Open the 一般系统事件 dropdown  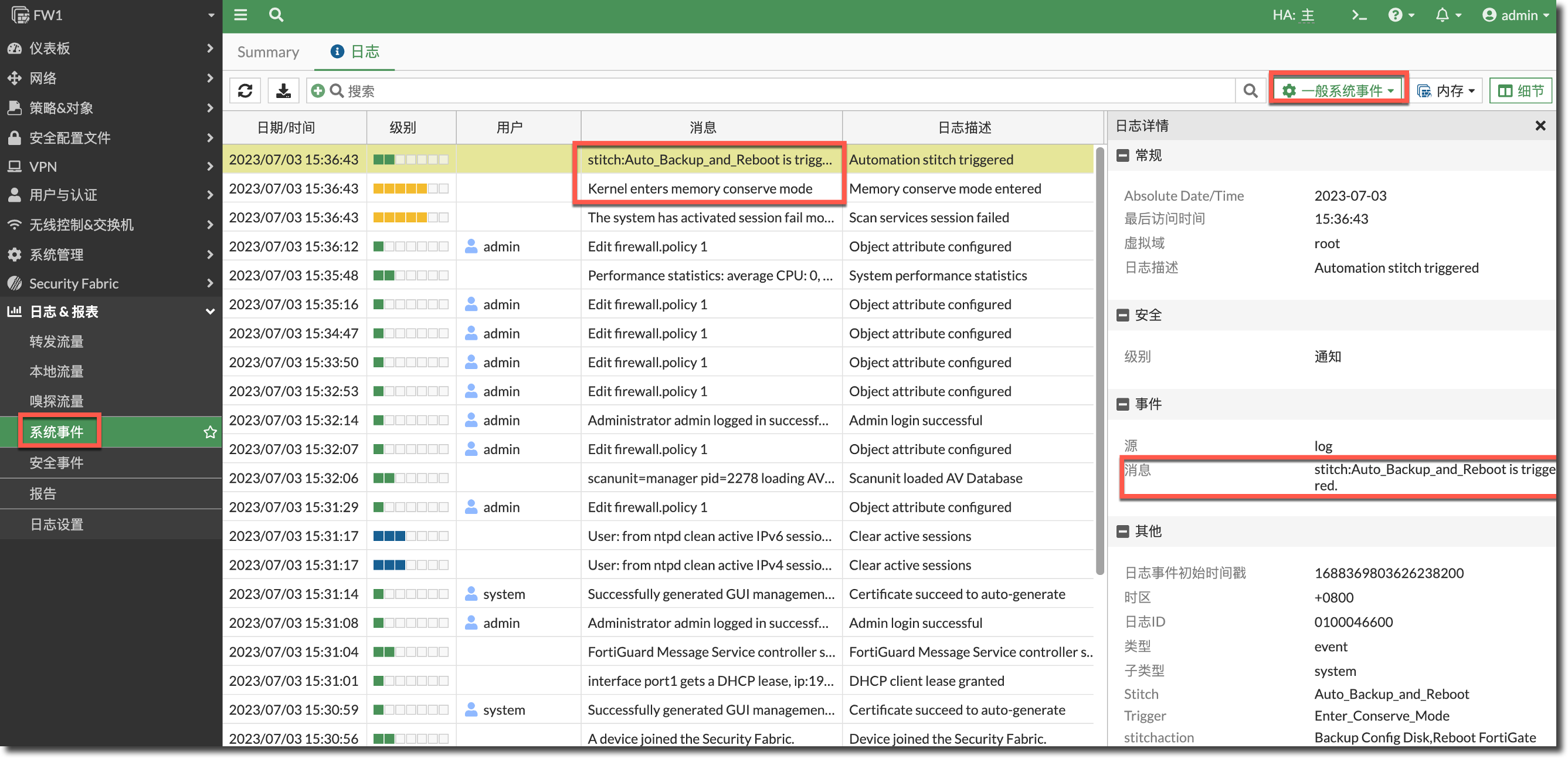tap(1338, 91)
